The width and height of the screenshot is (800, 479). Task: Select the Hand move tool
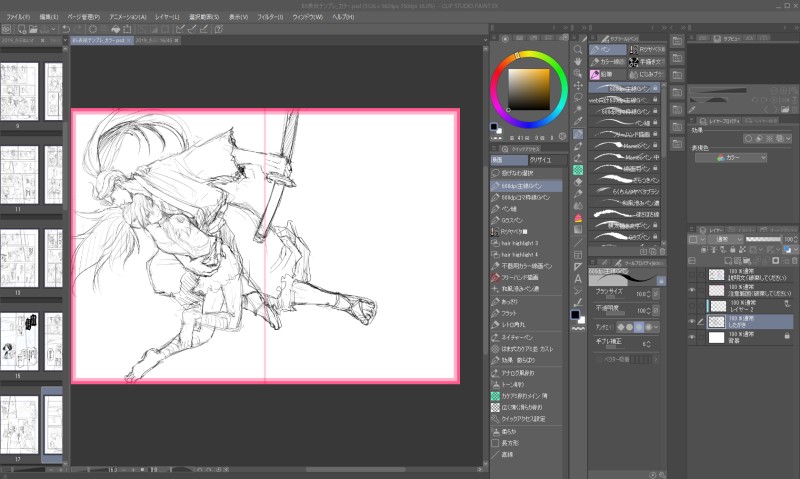pos(578,61)
